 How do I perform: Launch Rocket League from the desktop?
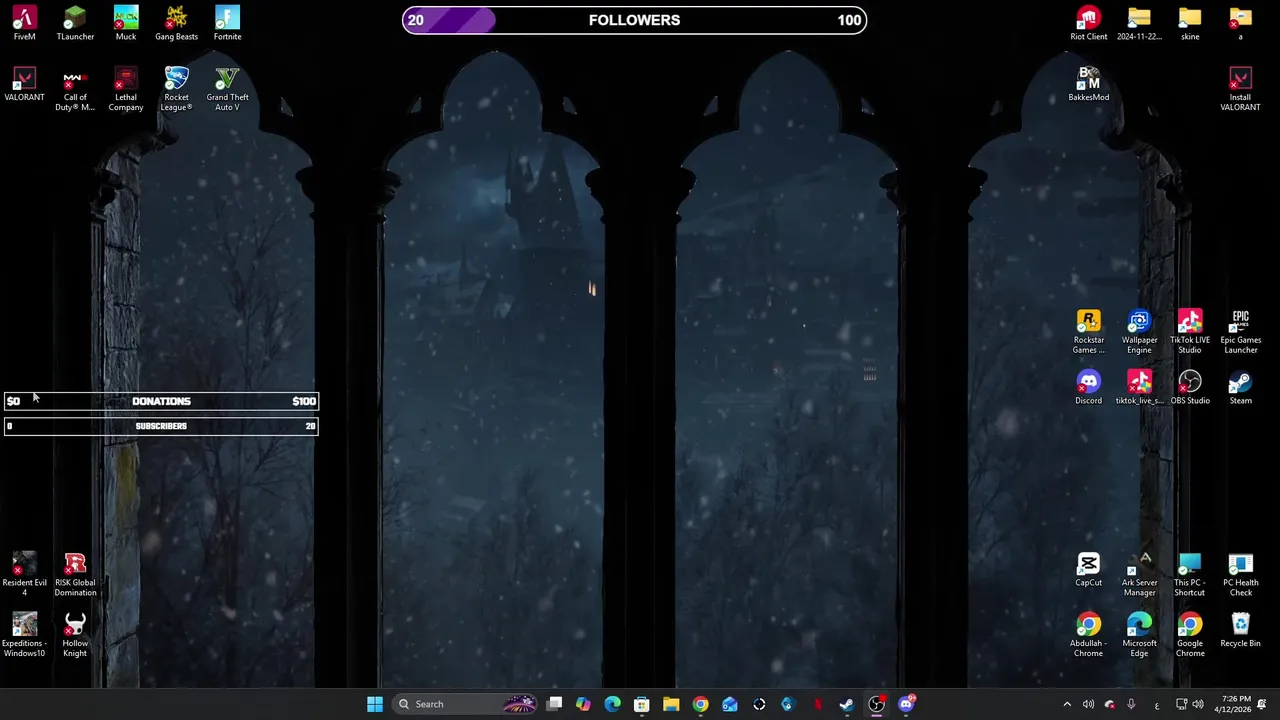[176, 90]
